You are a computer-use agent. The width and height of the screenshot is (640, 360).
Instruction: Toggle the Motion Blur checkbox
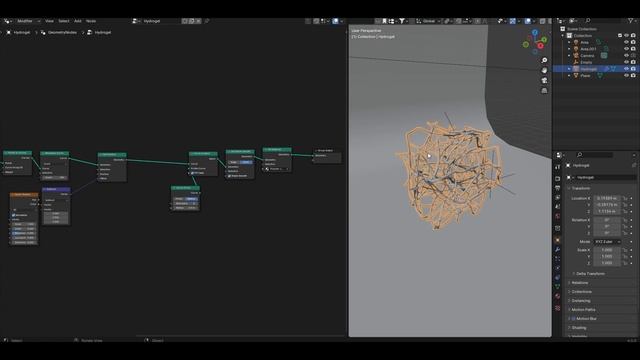point(573,319)
